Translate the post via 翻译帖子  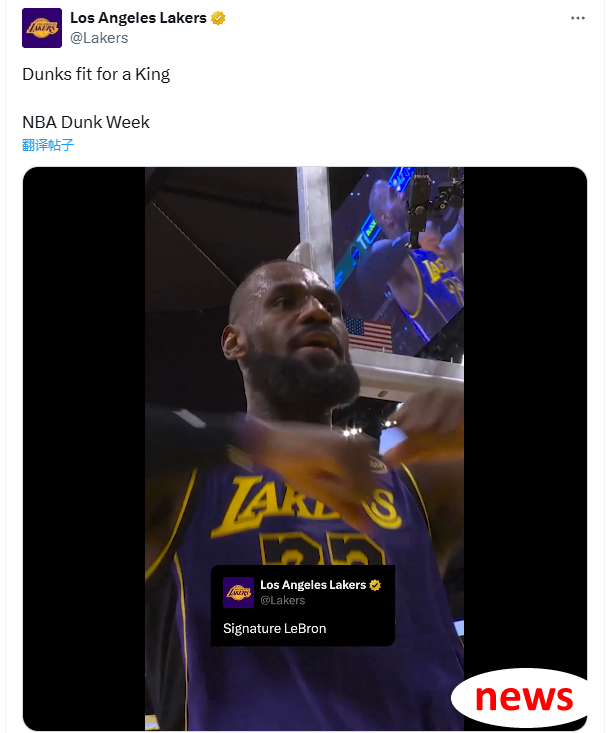(48, 145)
